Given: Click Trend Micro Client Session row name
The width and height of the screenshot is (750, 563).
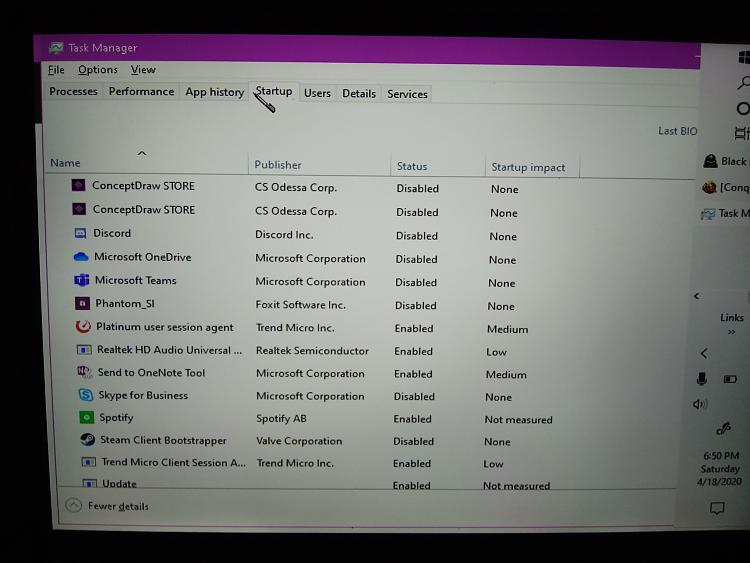Looking at the screenshot, I should [174, 463].
